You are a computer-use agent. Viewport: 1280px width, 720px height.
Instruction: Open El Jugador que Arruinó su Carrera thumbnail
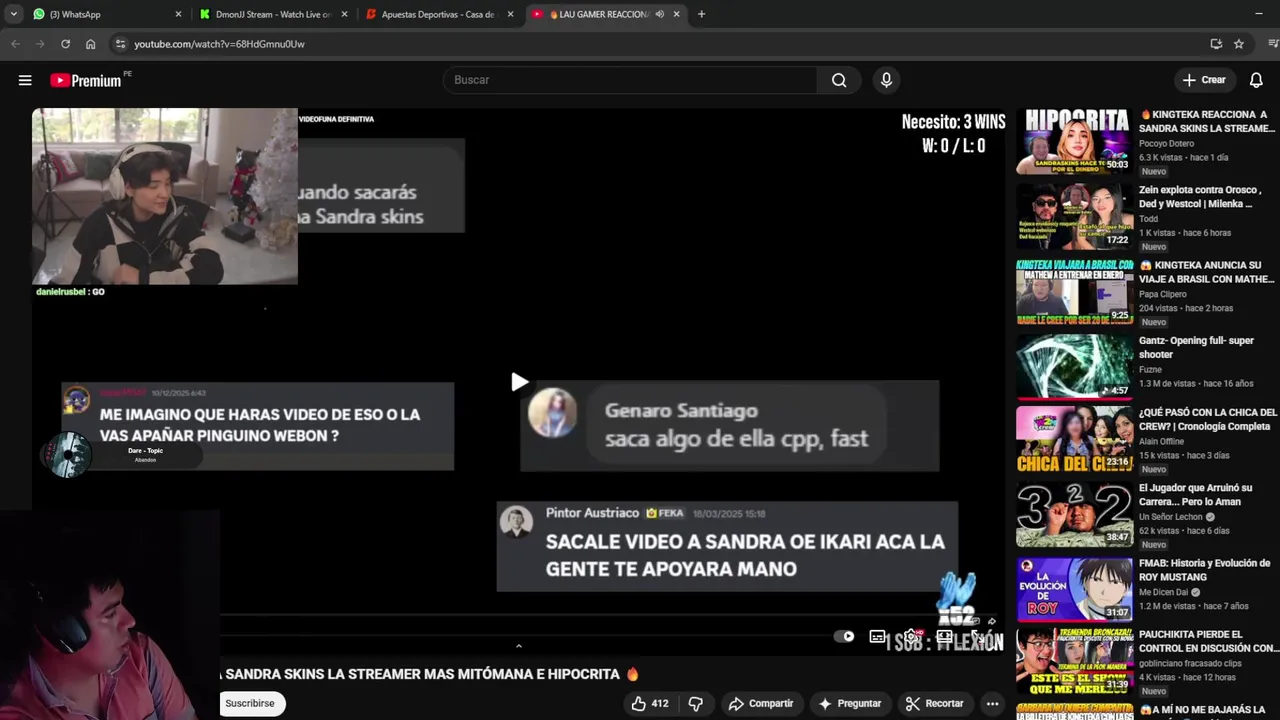[1074, 514]
